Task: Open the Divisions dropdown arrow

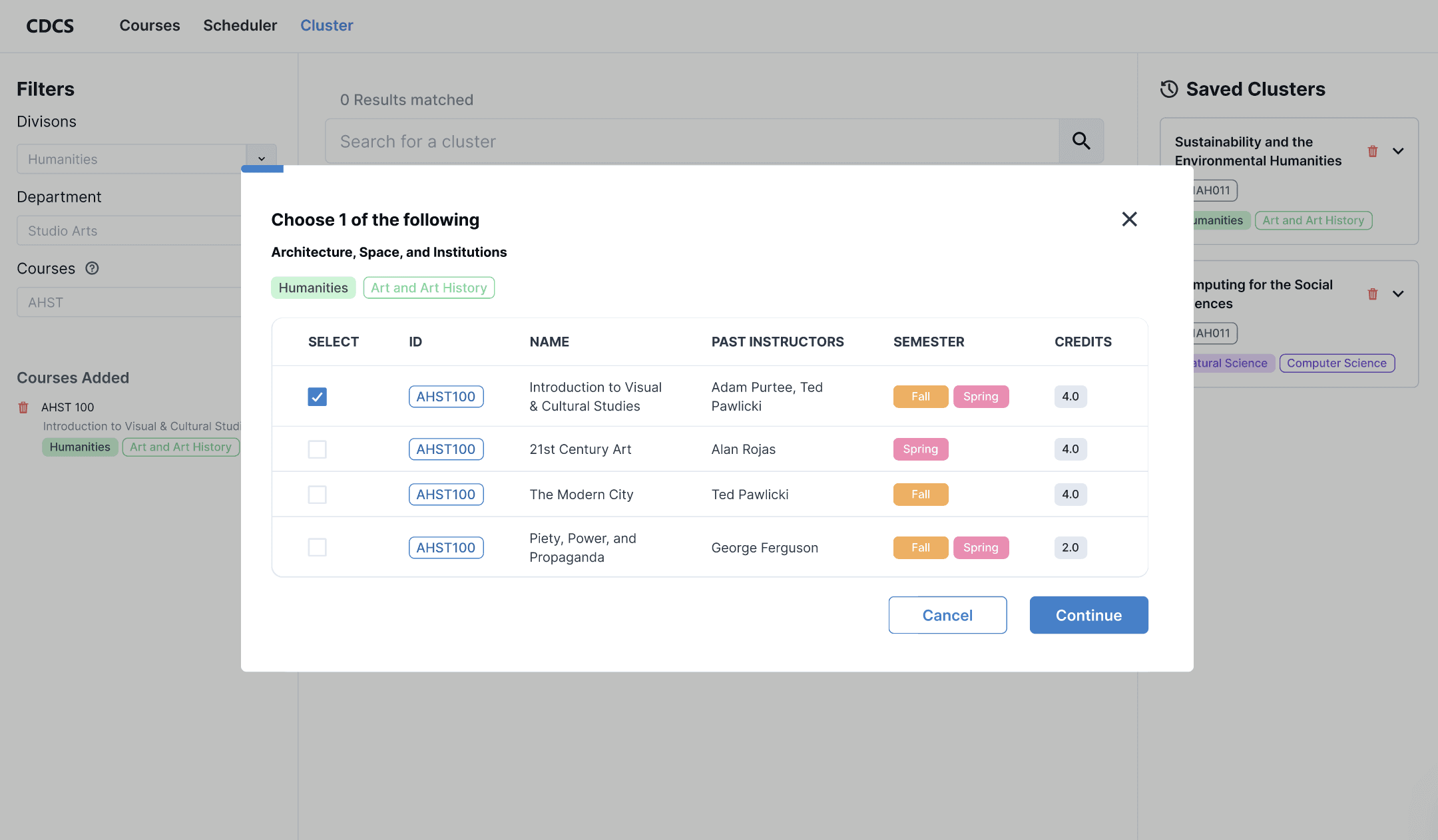Action: coord(262,158)
